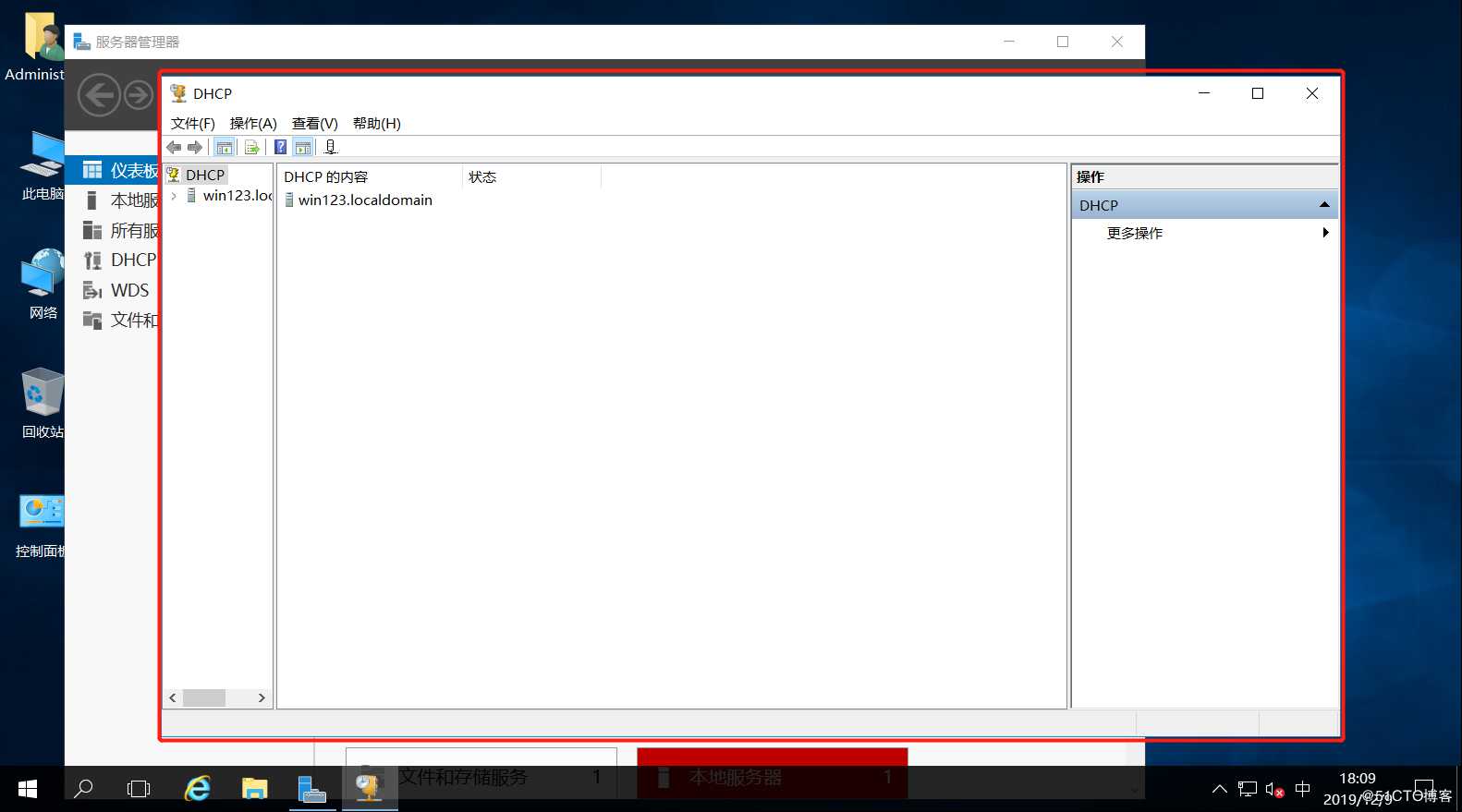This screenshot has height=812, width=1462.
Task: Select the DHCP root node in tree
Action: pos(204,175)
